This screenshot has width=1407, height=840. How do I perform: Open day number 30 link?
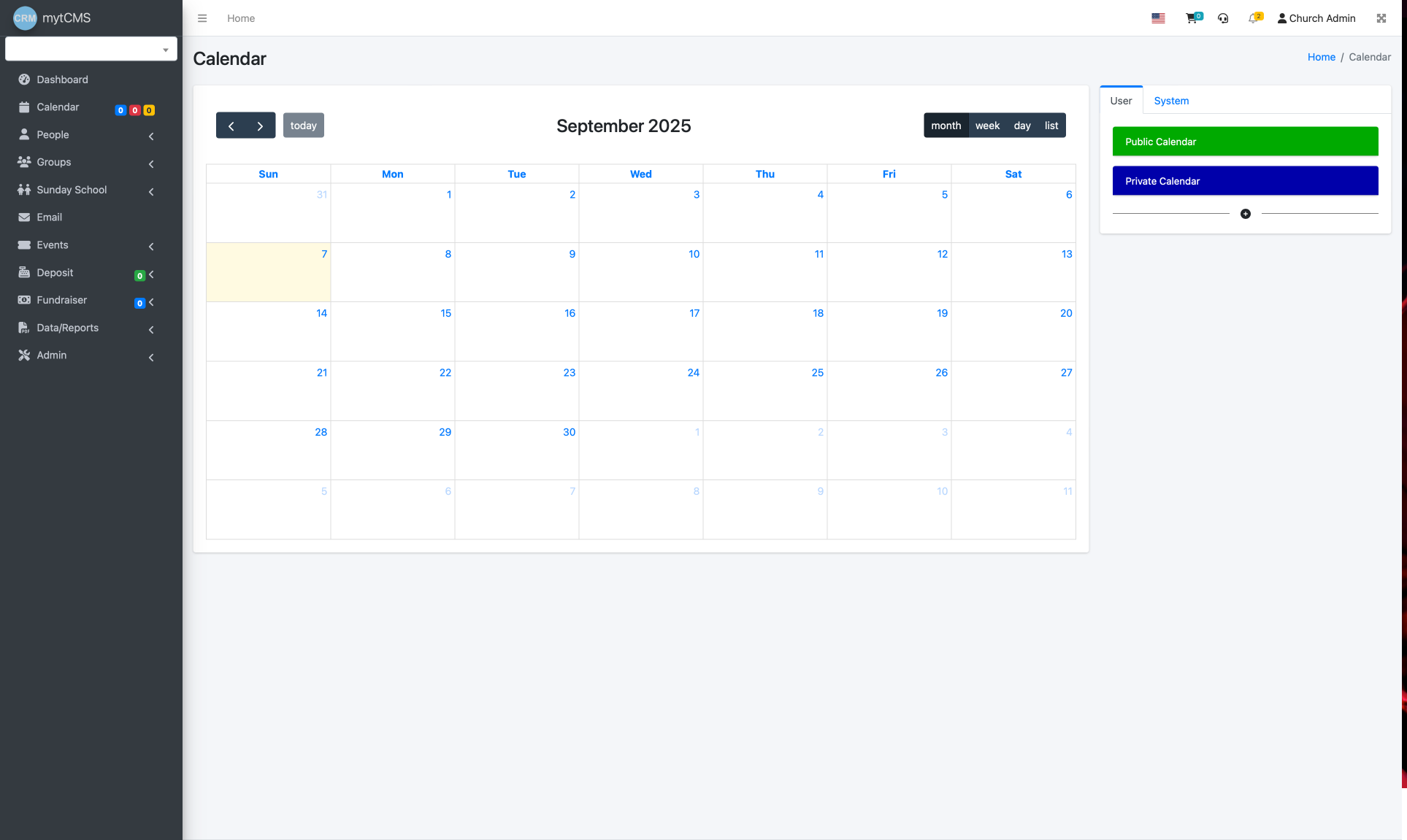tap(569, 432)
